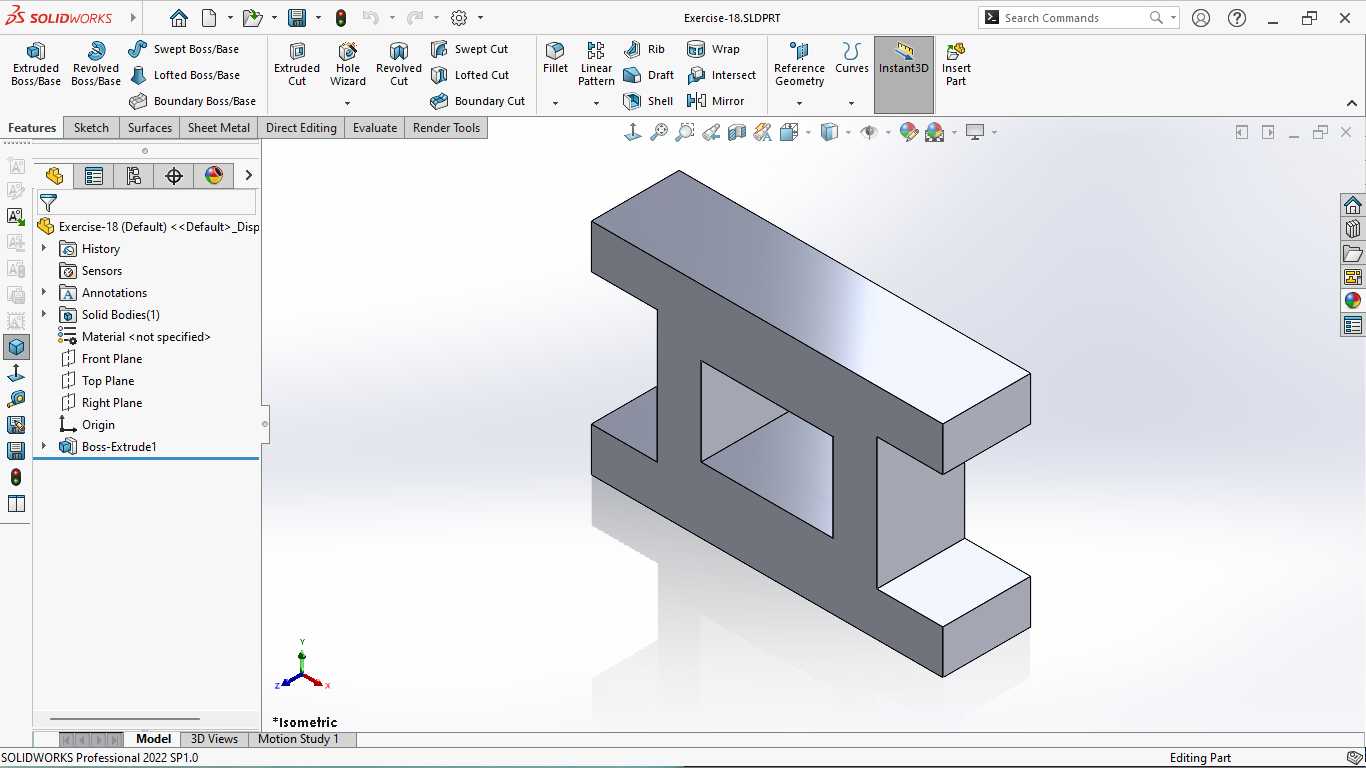This screenshot has width=1366, height=768.
Task: Activate the Revolved Cut tool
Action: pos(399,64)
